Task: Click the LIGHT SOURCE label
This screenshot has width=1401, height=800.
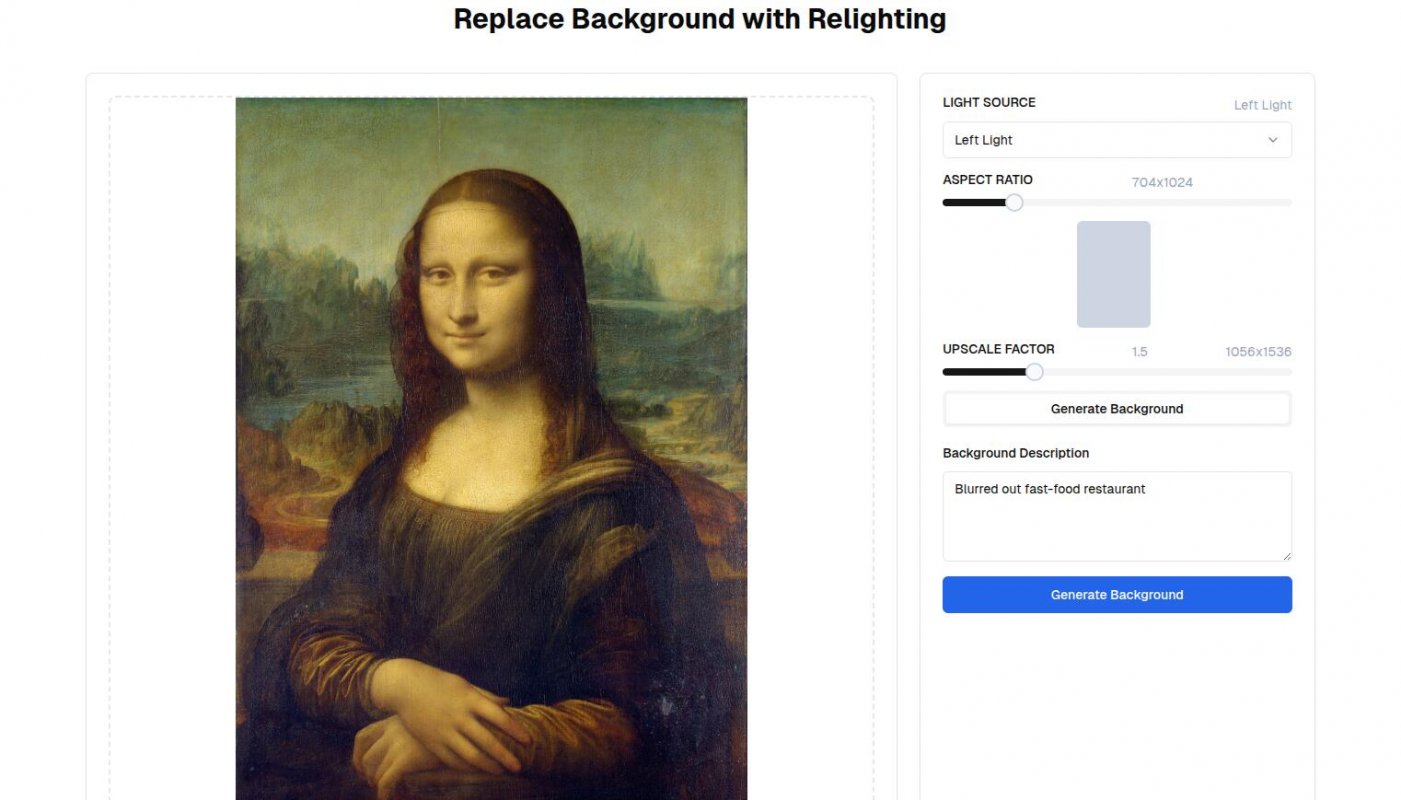Action: tap(989, 102)
